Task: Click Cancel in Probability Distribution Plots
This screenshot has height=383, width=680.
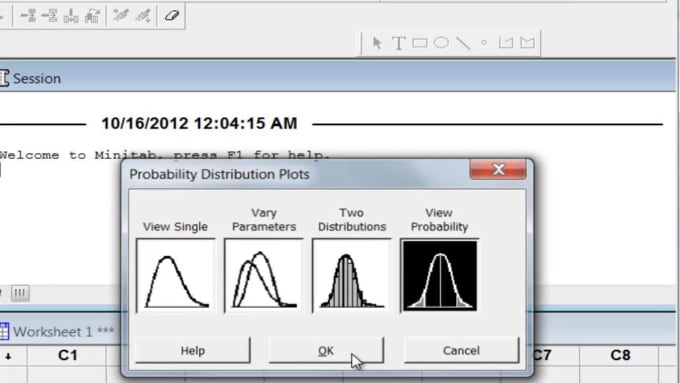Action: 461,350
